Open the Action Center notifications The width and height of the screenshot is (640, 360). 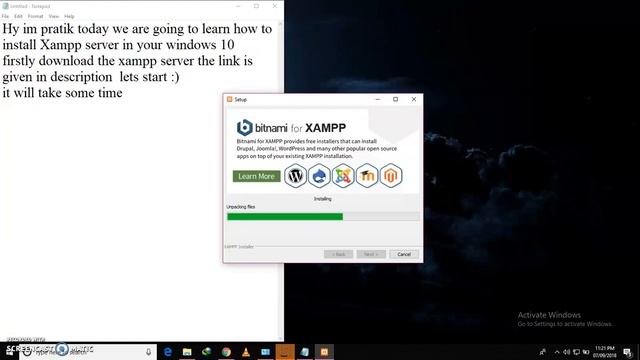coord(628,352)
